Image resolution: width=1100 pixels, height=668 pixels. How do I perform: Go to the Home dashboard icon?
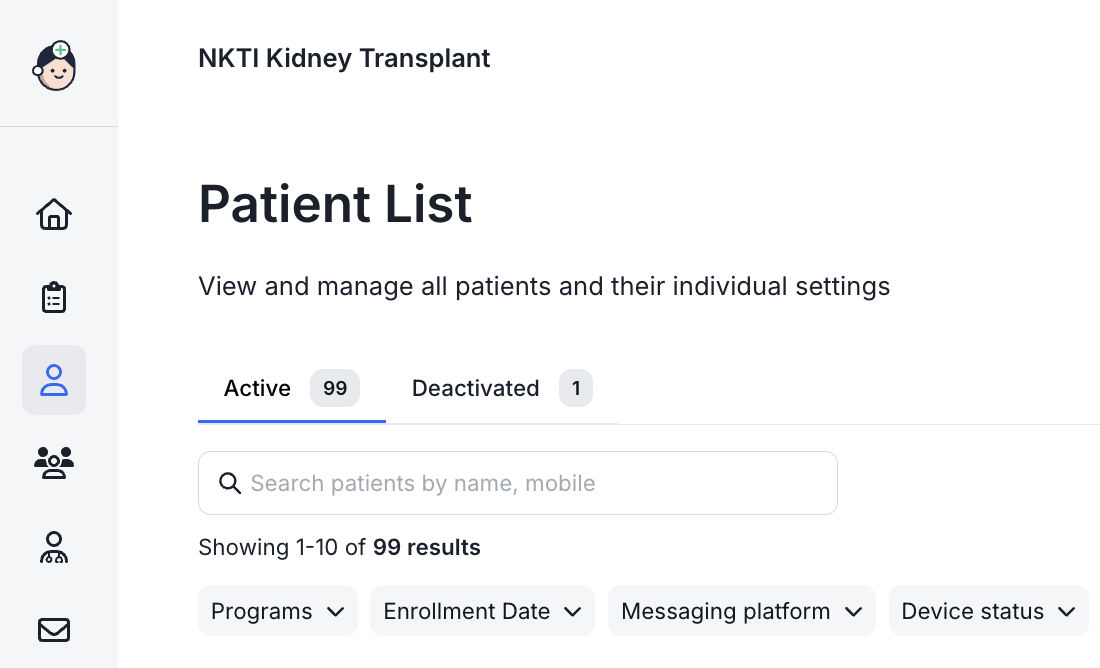(54, 214)
